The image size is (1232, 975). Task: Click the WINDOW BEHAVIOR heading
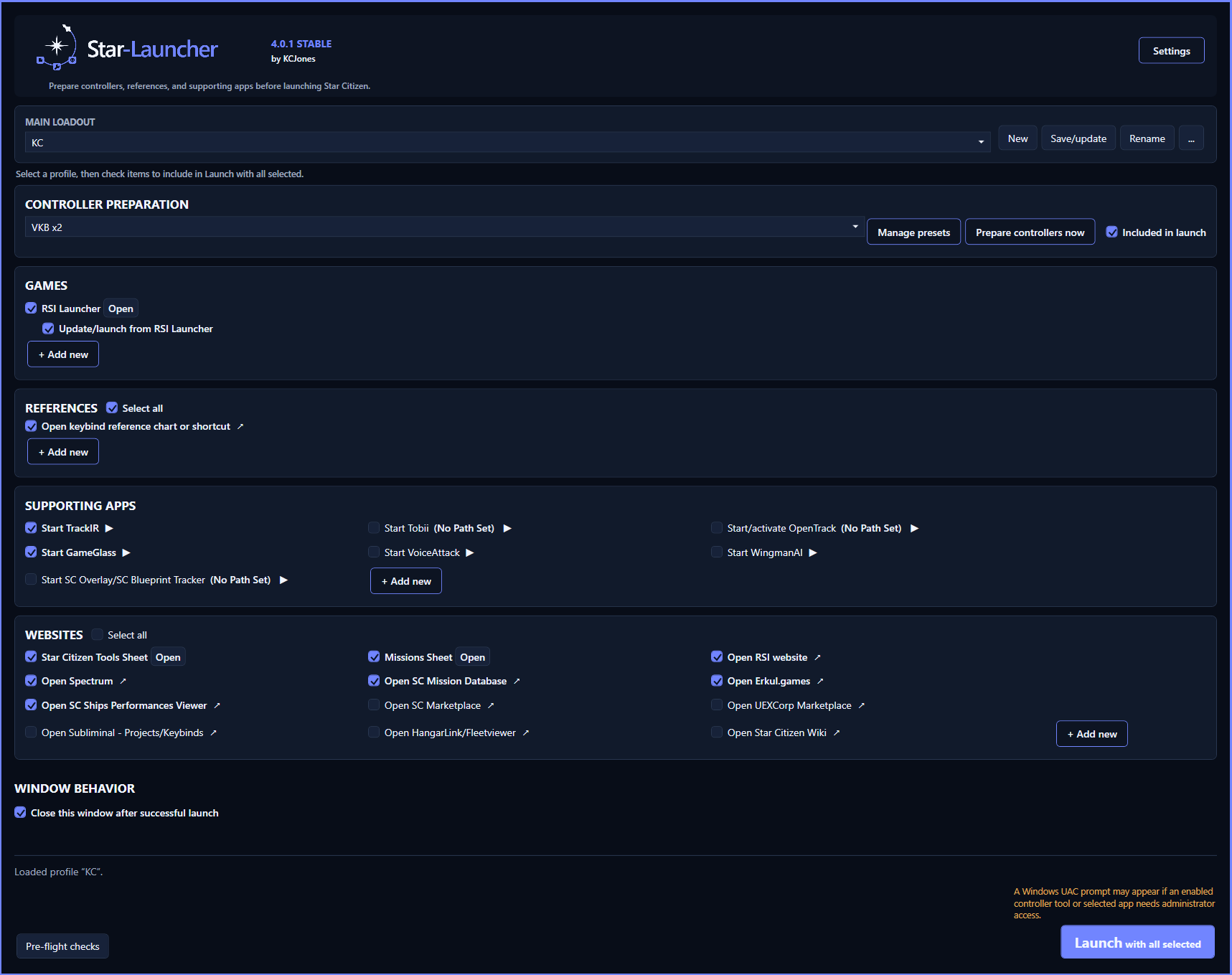pos(75,788)
